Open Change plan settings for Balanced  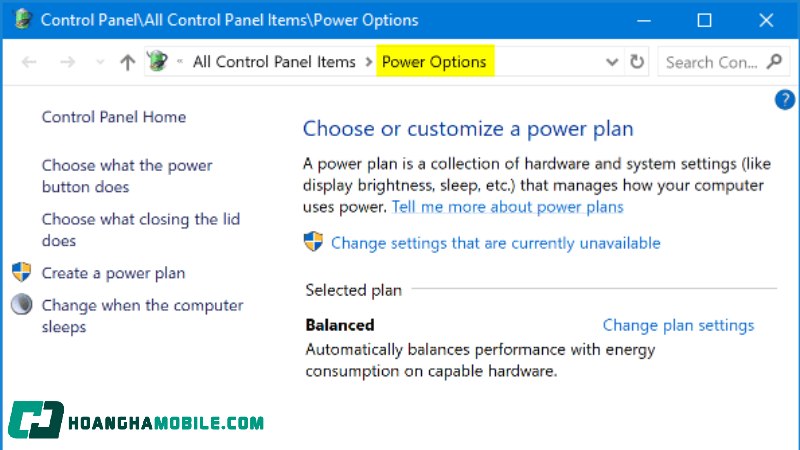pyautogui.click(x=678, y=325)
